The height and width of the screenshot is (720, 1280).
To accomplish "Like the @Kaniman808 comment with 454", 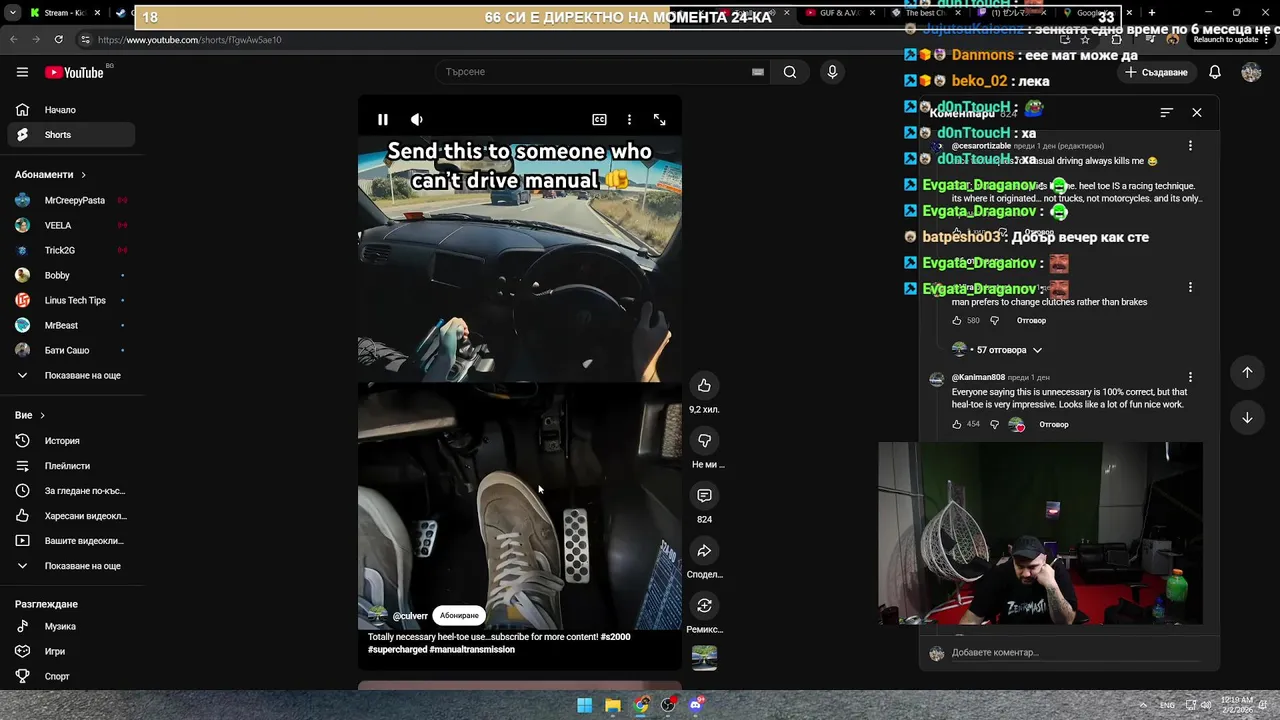I will 957,425.
